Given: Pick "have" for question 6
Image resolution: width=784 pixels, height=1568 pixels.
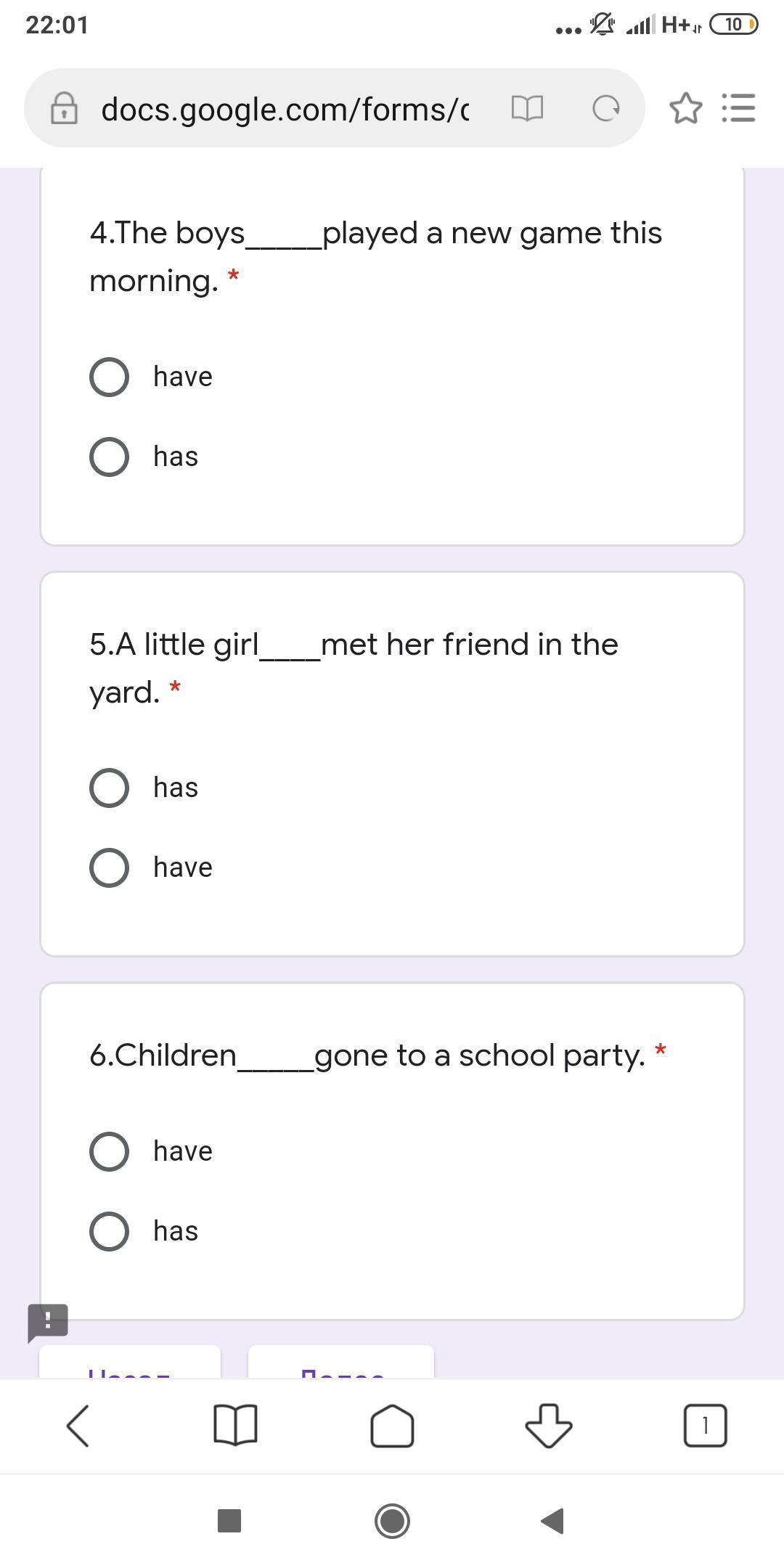Looking at the screenshot, I should [110, 1151].
